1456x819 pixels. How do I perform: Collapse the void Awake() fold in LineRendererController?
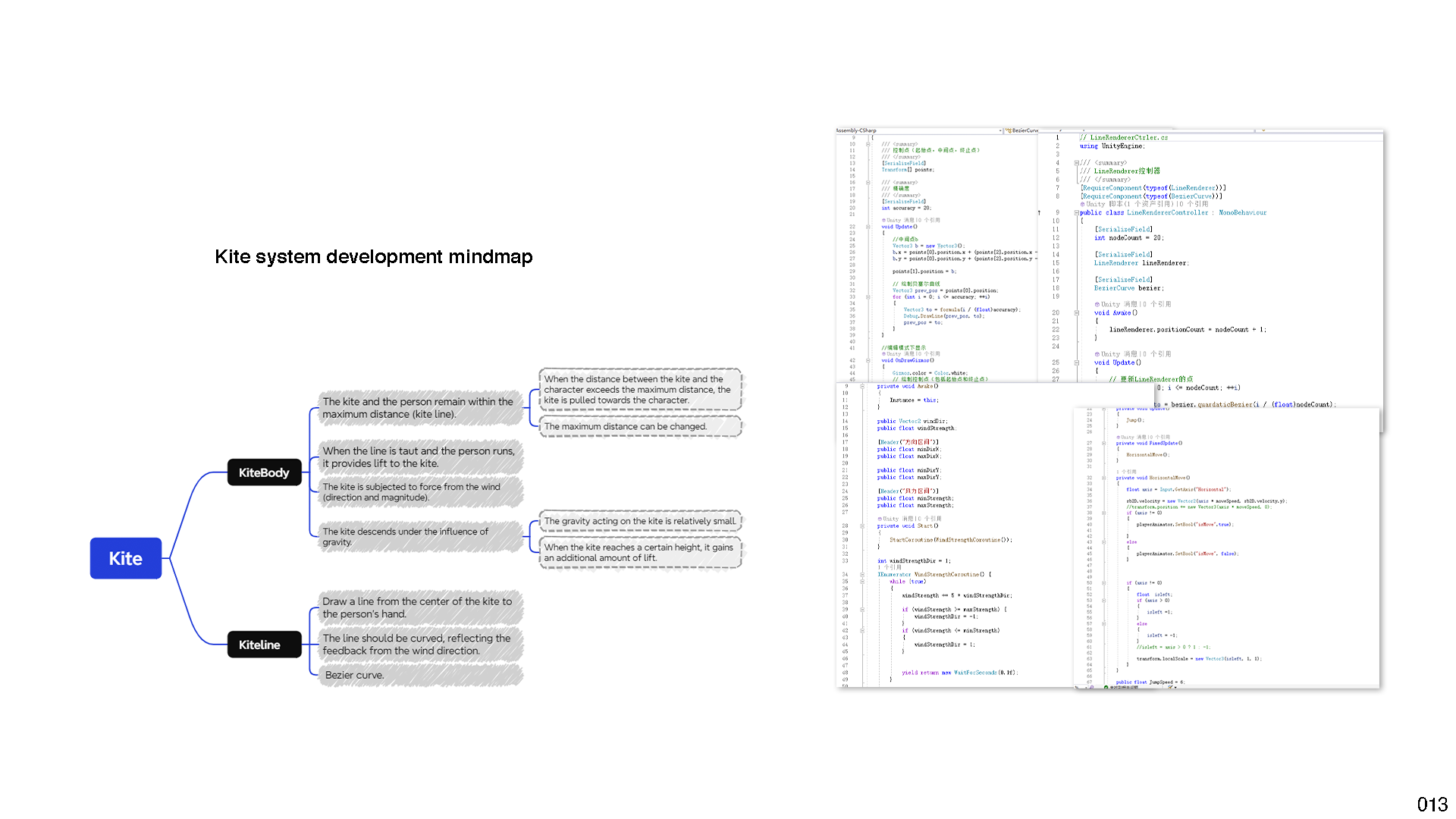[1076, 312]
